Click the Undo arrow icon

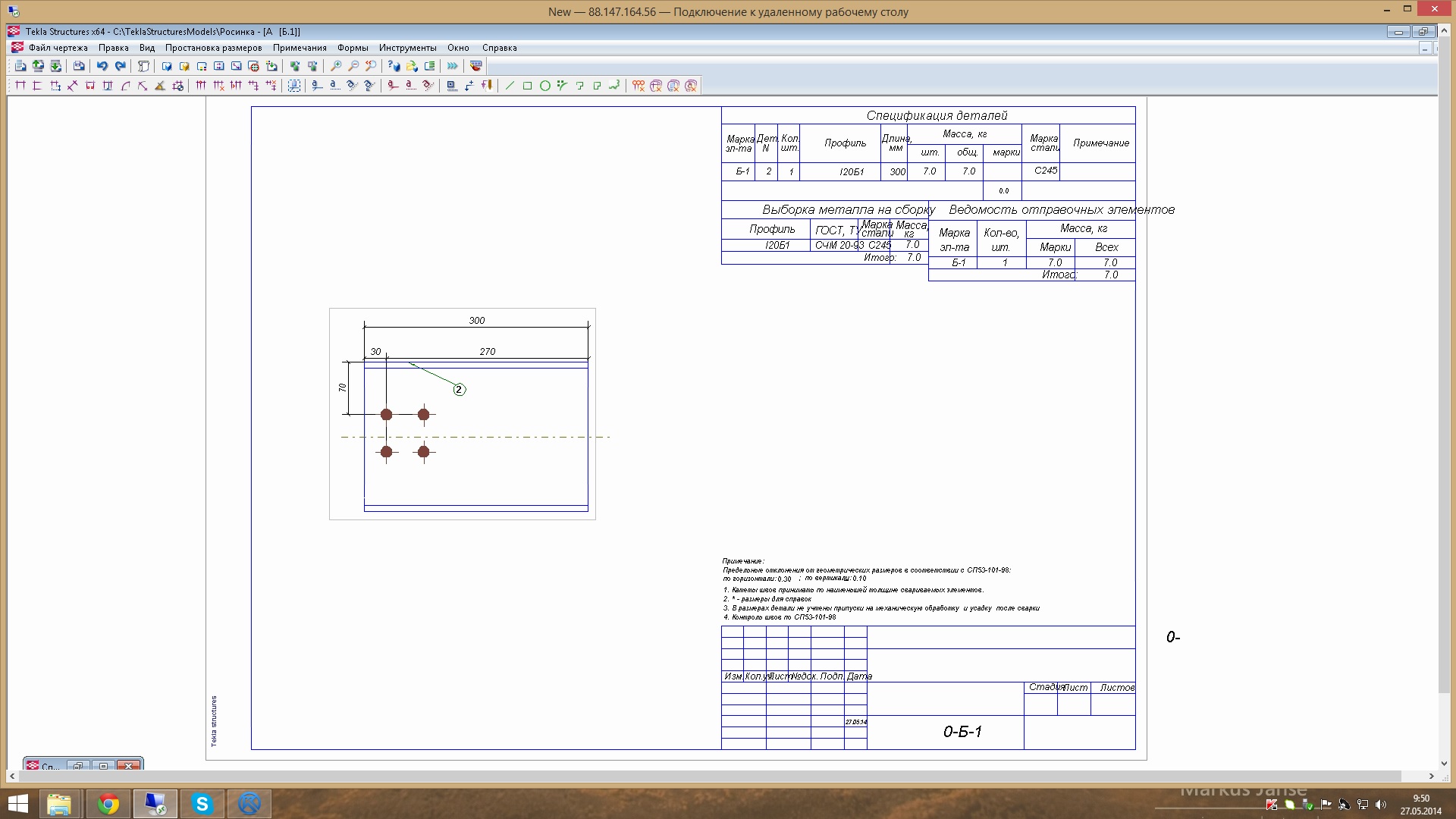(x=102, y=66)
